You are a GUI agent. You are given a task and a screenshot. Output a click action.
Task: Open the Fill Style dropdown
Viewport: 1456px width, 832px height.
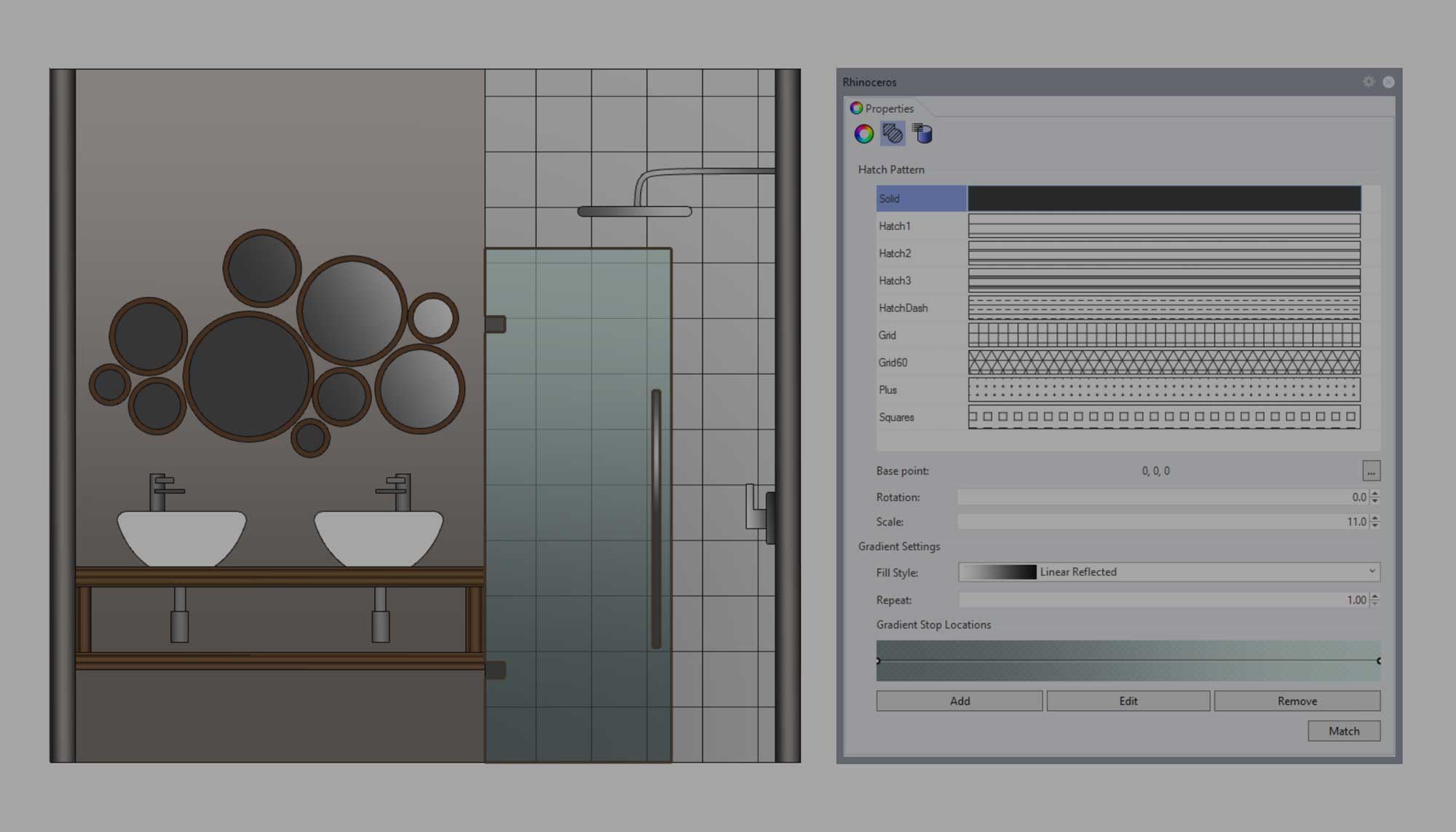tap(1169, 572)
